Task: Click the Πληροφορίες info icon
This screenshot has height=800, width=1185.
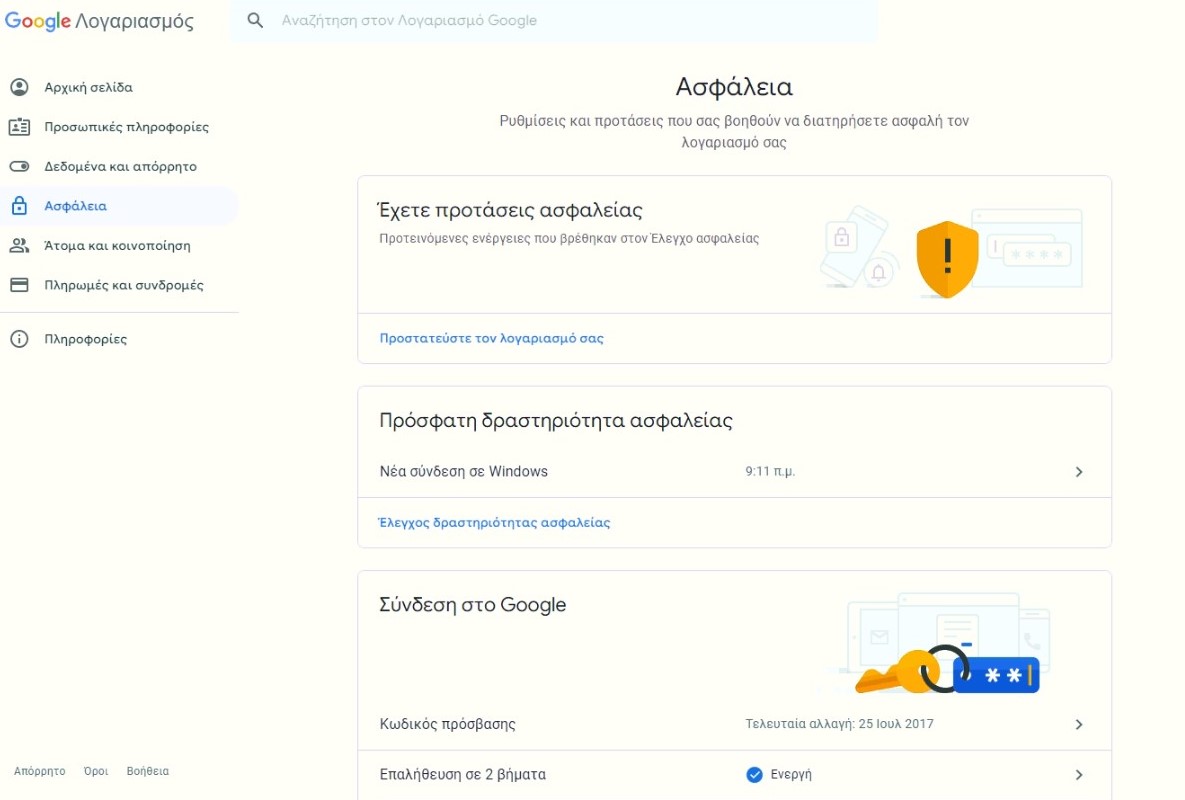Action: coord(19,339)
